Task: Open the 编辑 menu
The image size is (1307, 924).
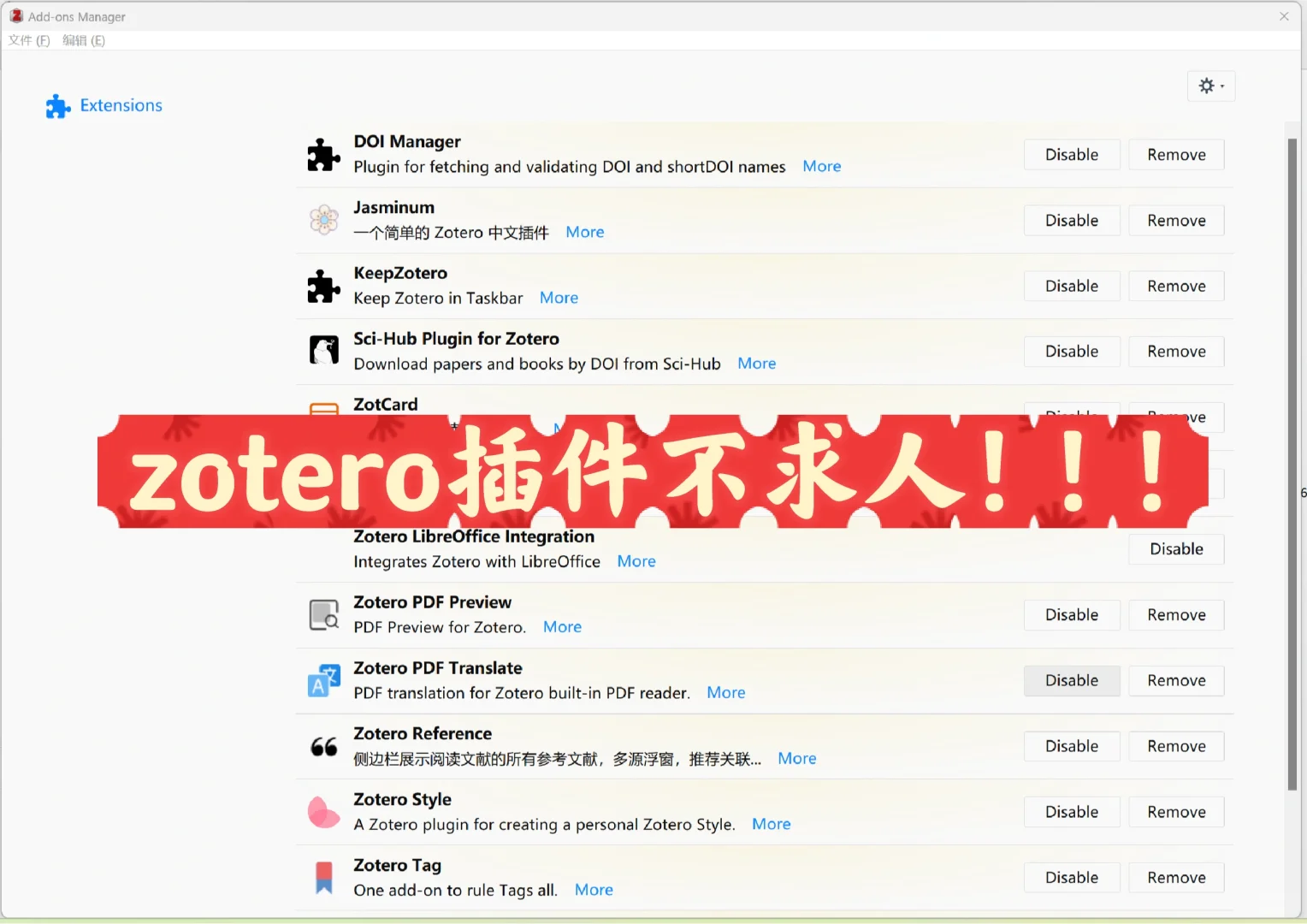Action: (x=83, y=40)
